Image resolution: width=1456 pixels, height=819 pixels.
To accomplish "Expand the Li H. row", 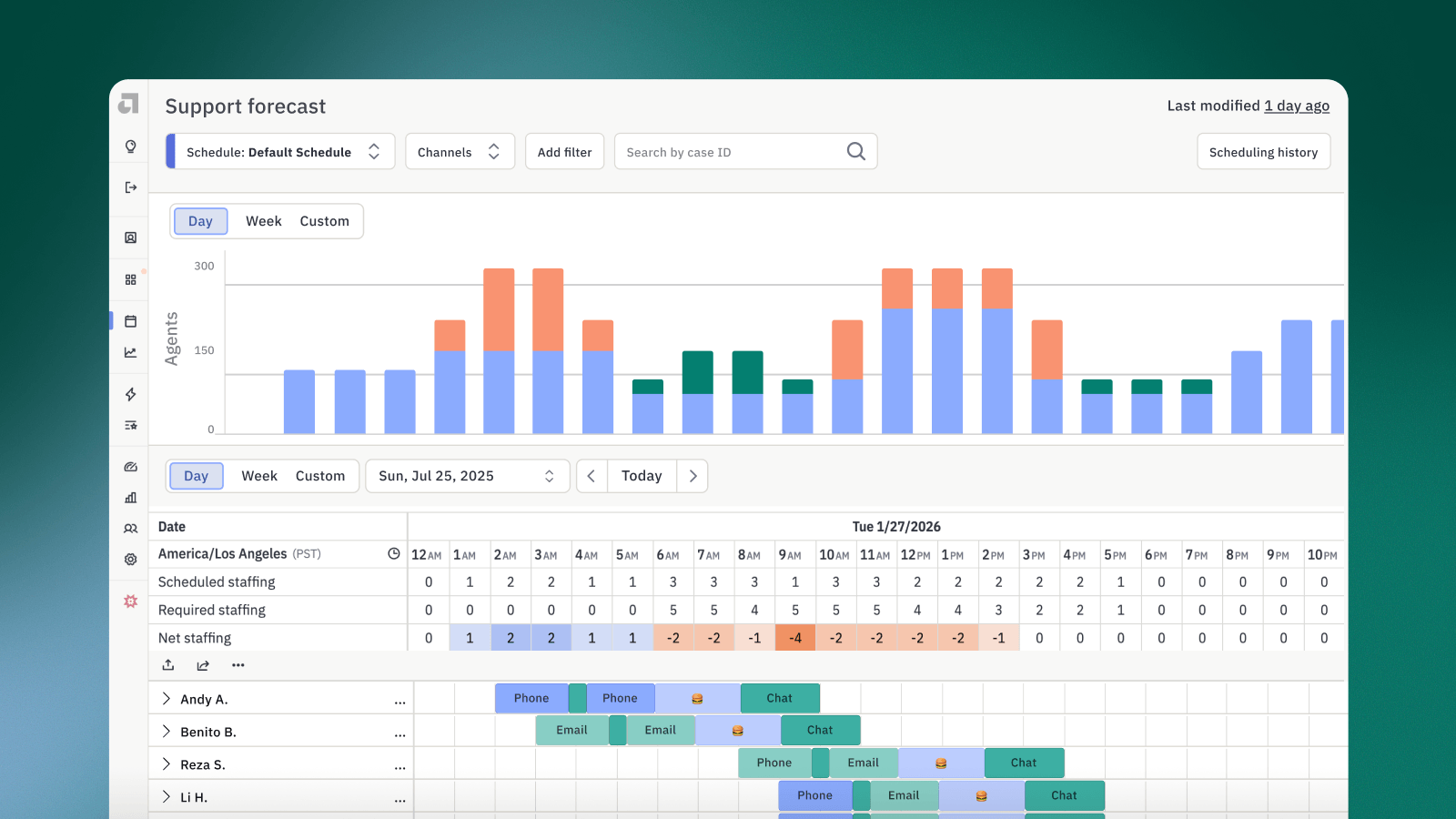I will [x=166, y=796].
